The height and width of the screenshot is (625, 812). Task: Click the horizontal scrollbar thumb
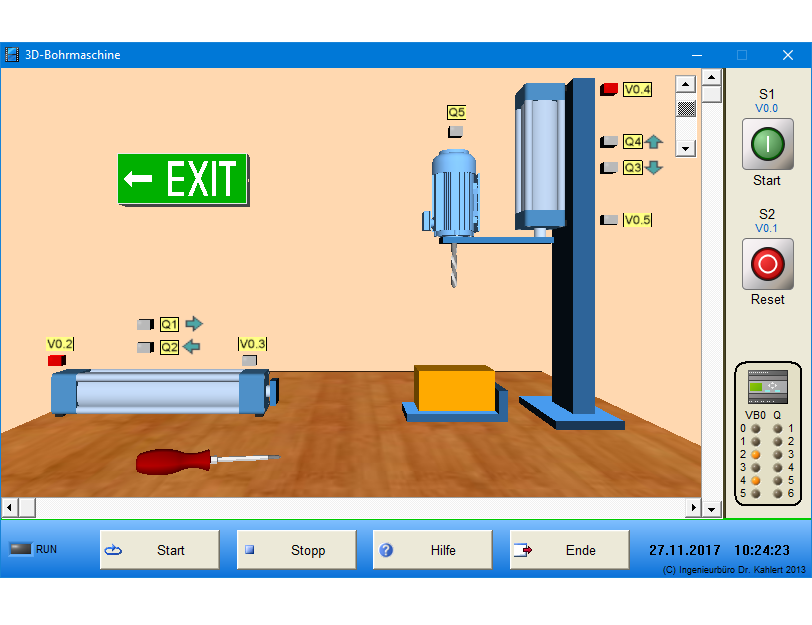tap(27, 507)
